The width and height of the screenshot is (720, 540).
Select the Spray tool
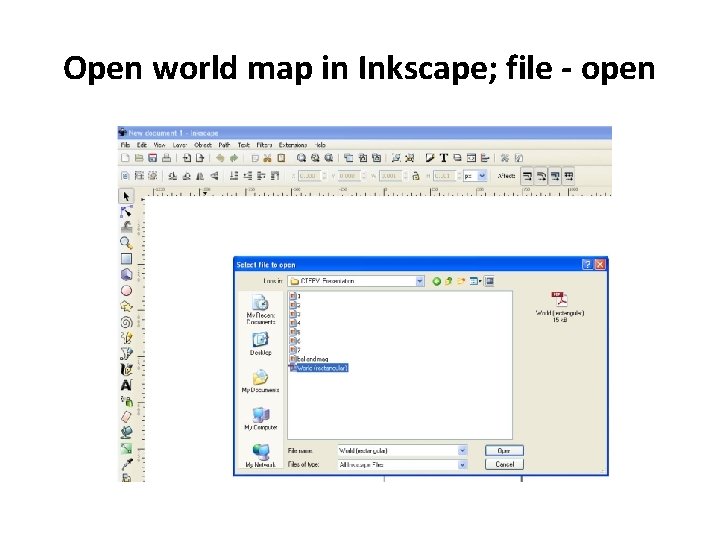point(126,401)
